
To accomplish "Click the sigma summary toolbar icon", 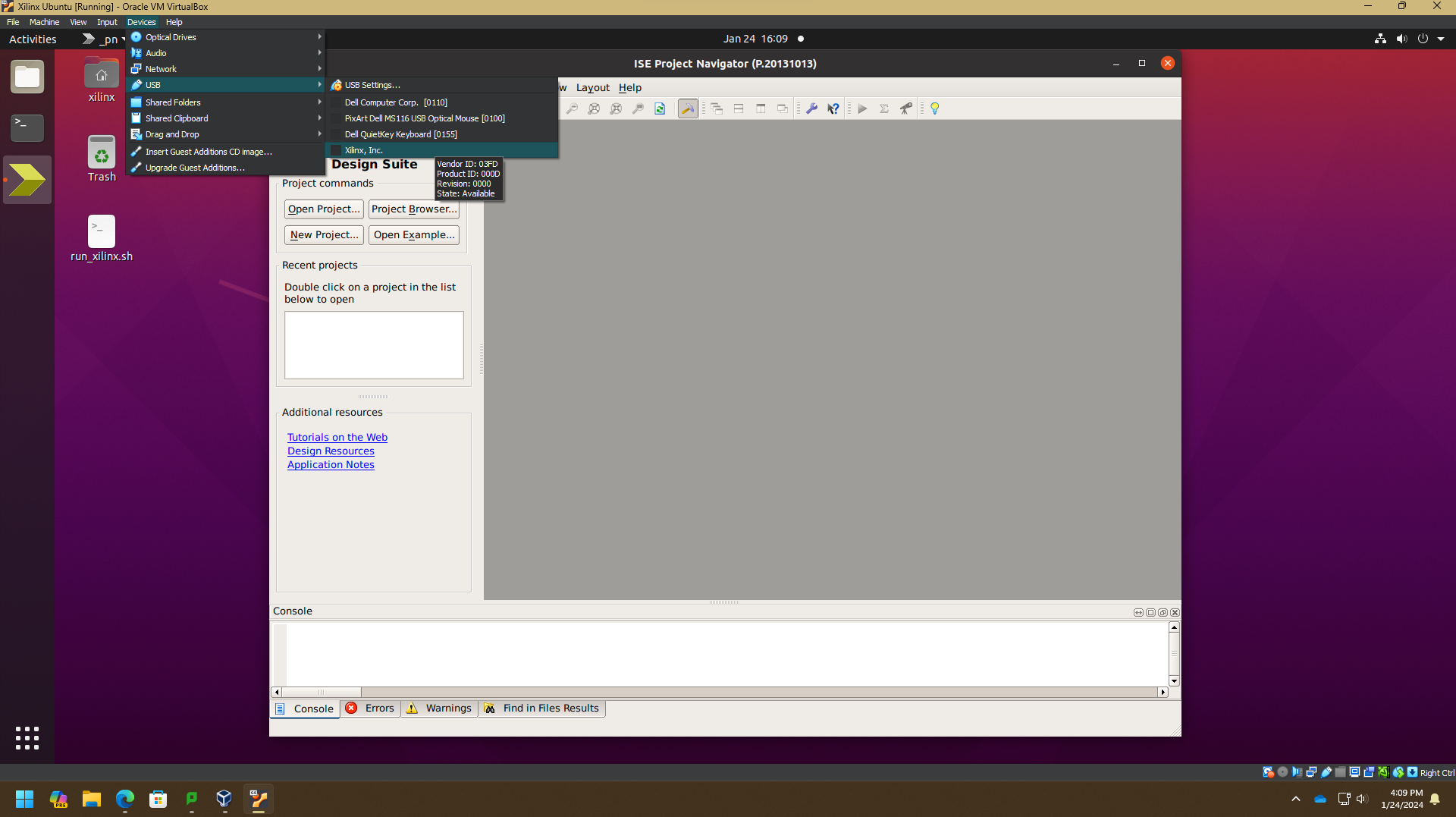I will click(884, 108).
